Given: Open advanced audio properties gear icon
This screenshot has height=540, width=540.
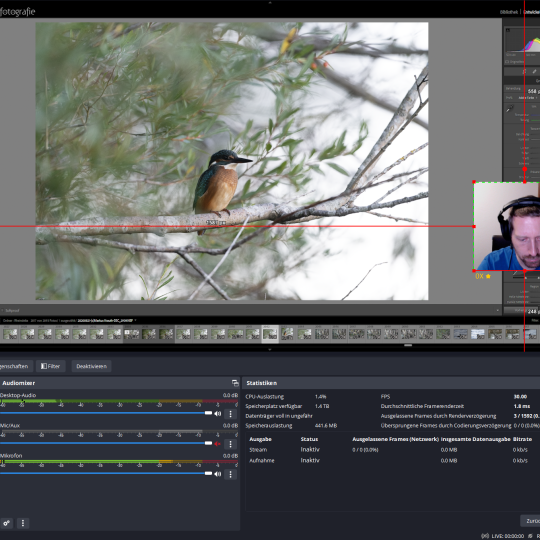Looking at the screenshot, I should click(x=6, y=523).
